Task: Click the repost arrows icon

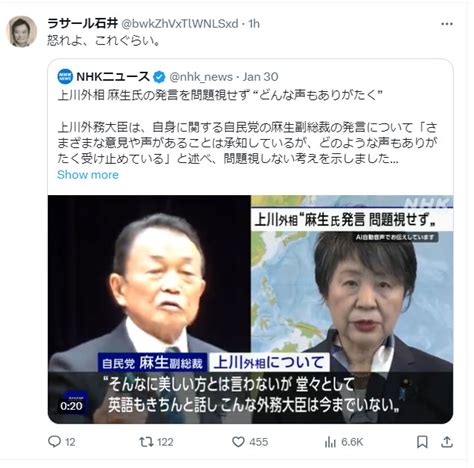Action: click(x=145, y=442)
